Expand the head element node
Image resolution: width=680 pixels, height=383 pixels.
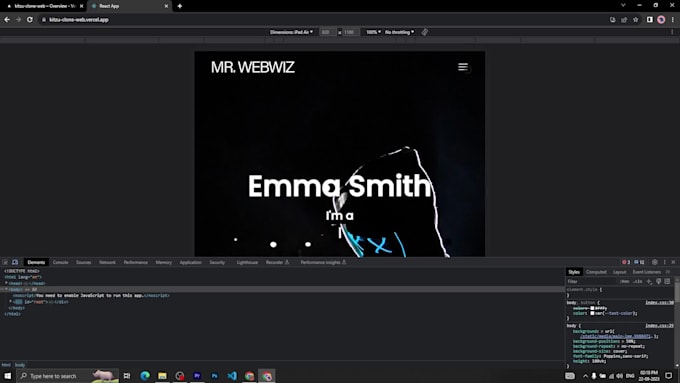pyautogui.click(x=6, y=283)
